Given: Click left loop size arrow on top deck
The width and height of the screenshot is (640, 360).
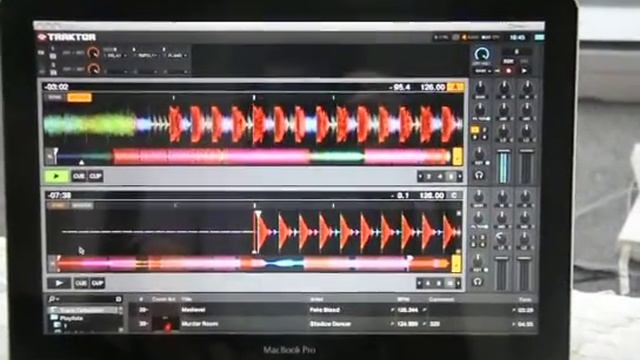Looking at the screenshot, I should tap(420, 176).
